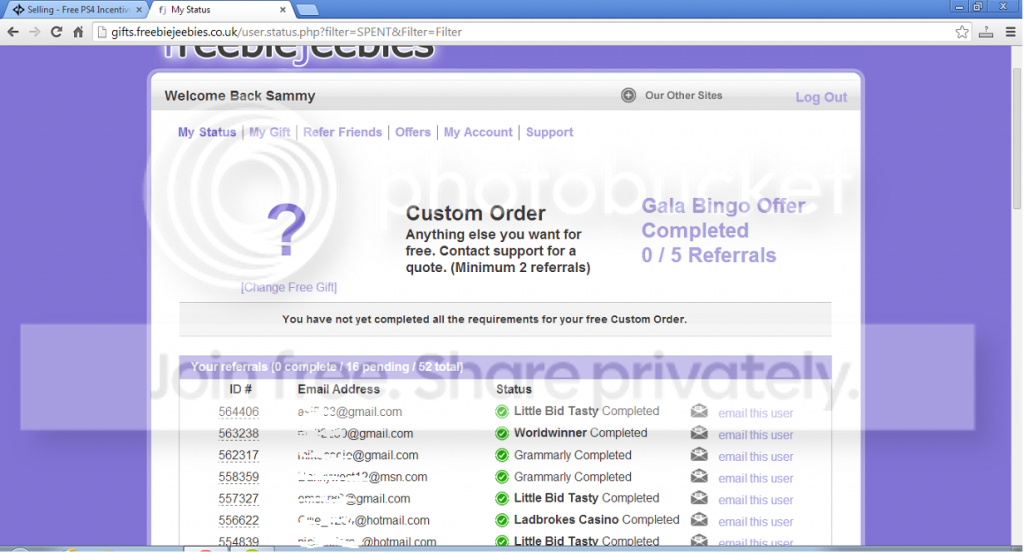The height and width of the screenshot is (553, 1024).
Task: Click envelope icon in row 557327
Action: tap(699, 498)
